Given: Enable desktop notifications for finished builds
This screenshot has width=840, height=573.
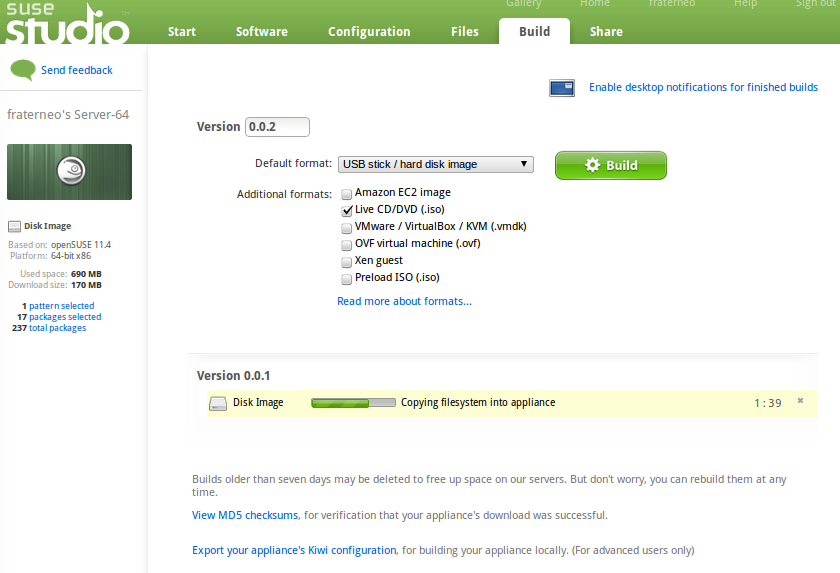Looking at the screenshot, I should [703, 87].
